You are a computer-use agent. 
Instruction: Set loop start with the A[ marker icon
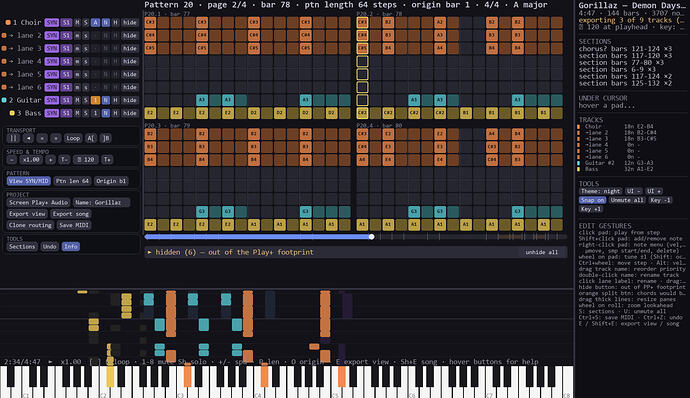pyautogui.click(x=91, y=138)
